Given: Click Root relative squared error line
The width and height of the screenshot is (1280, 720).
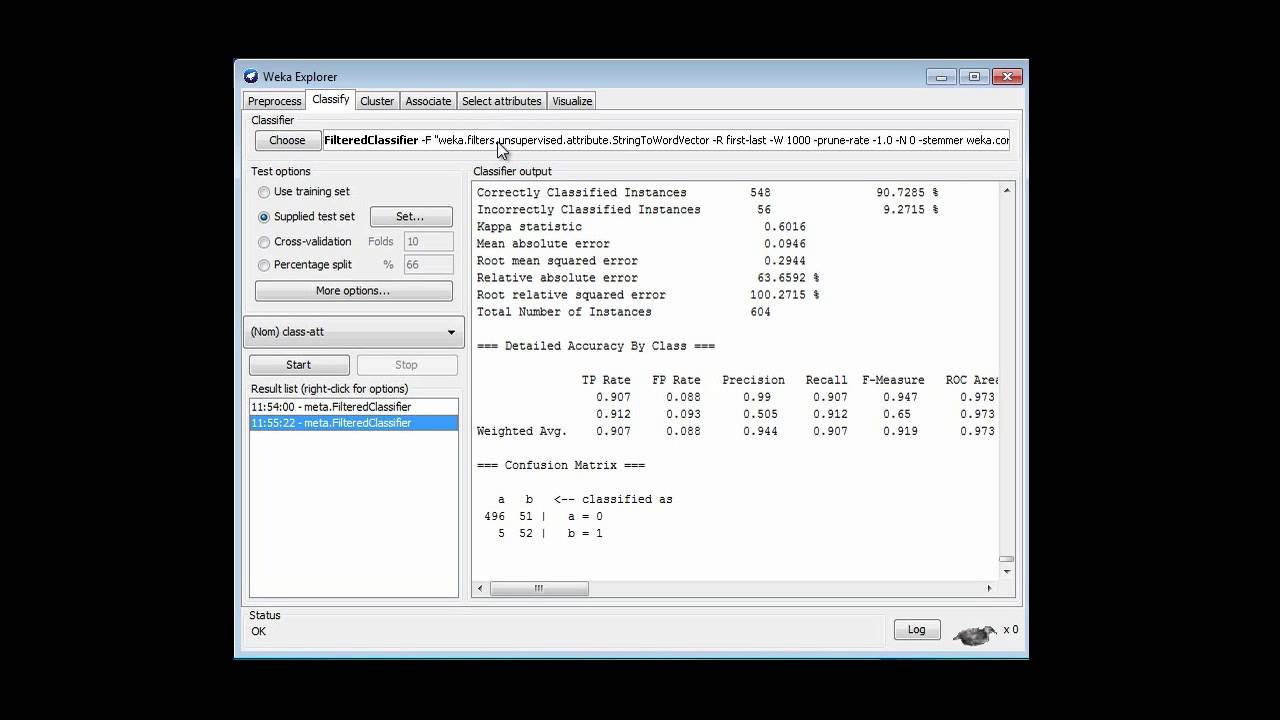Looking at the screenshot, I should pos(648,295).
